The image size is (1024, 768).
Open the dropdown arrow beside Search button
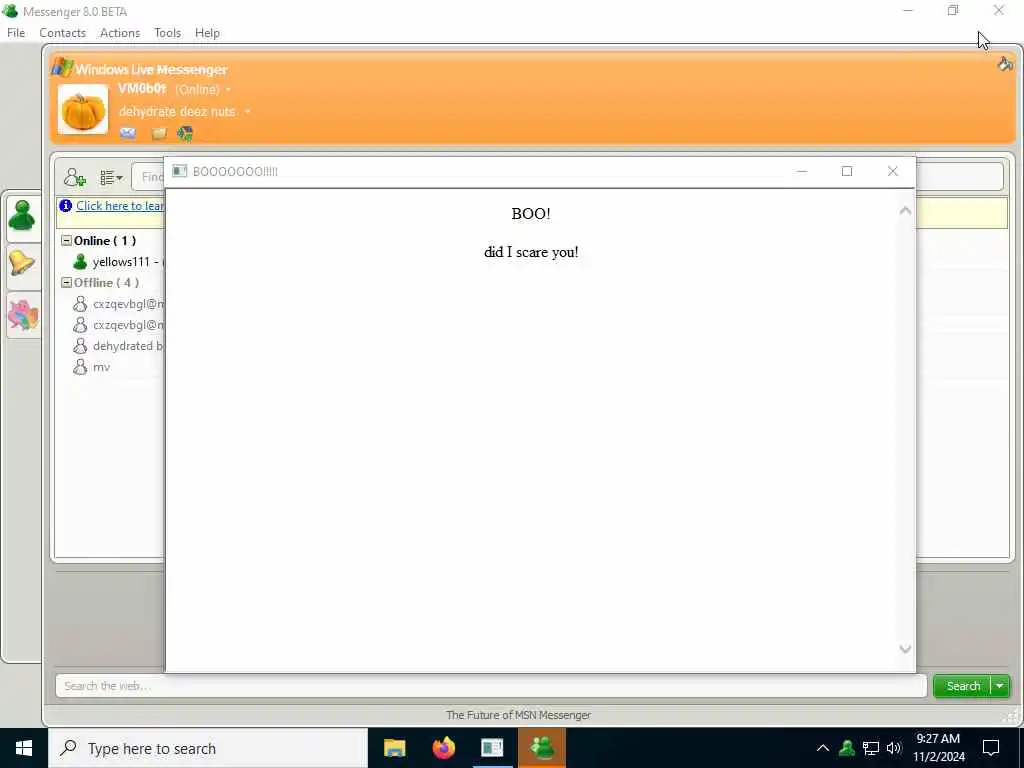[1000, 686]
